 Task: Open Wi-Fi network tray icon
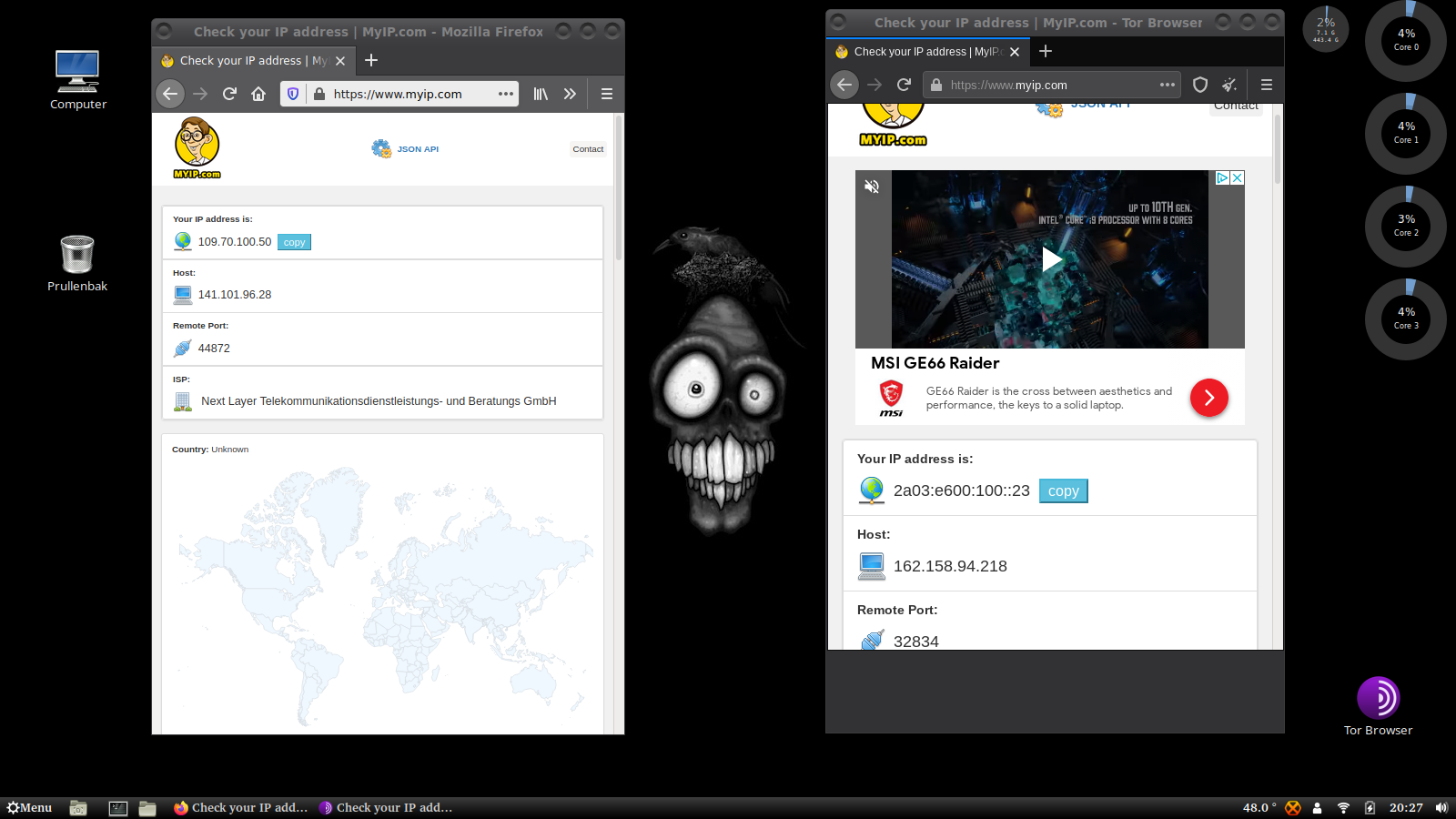point(1343,808)
